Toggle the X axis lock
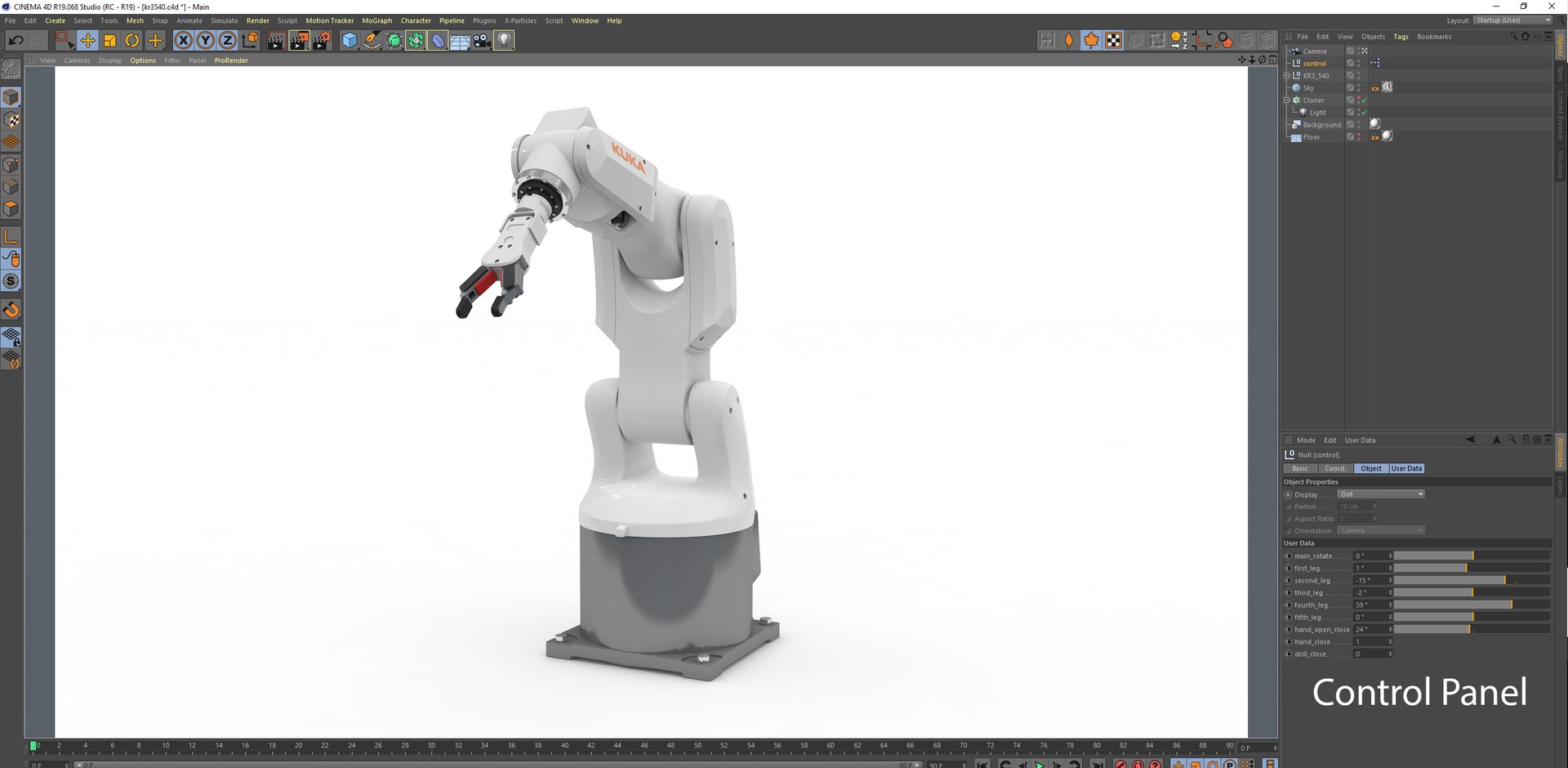The image size is (1568, 768). (x=183, y=40)
